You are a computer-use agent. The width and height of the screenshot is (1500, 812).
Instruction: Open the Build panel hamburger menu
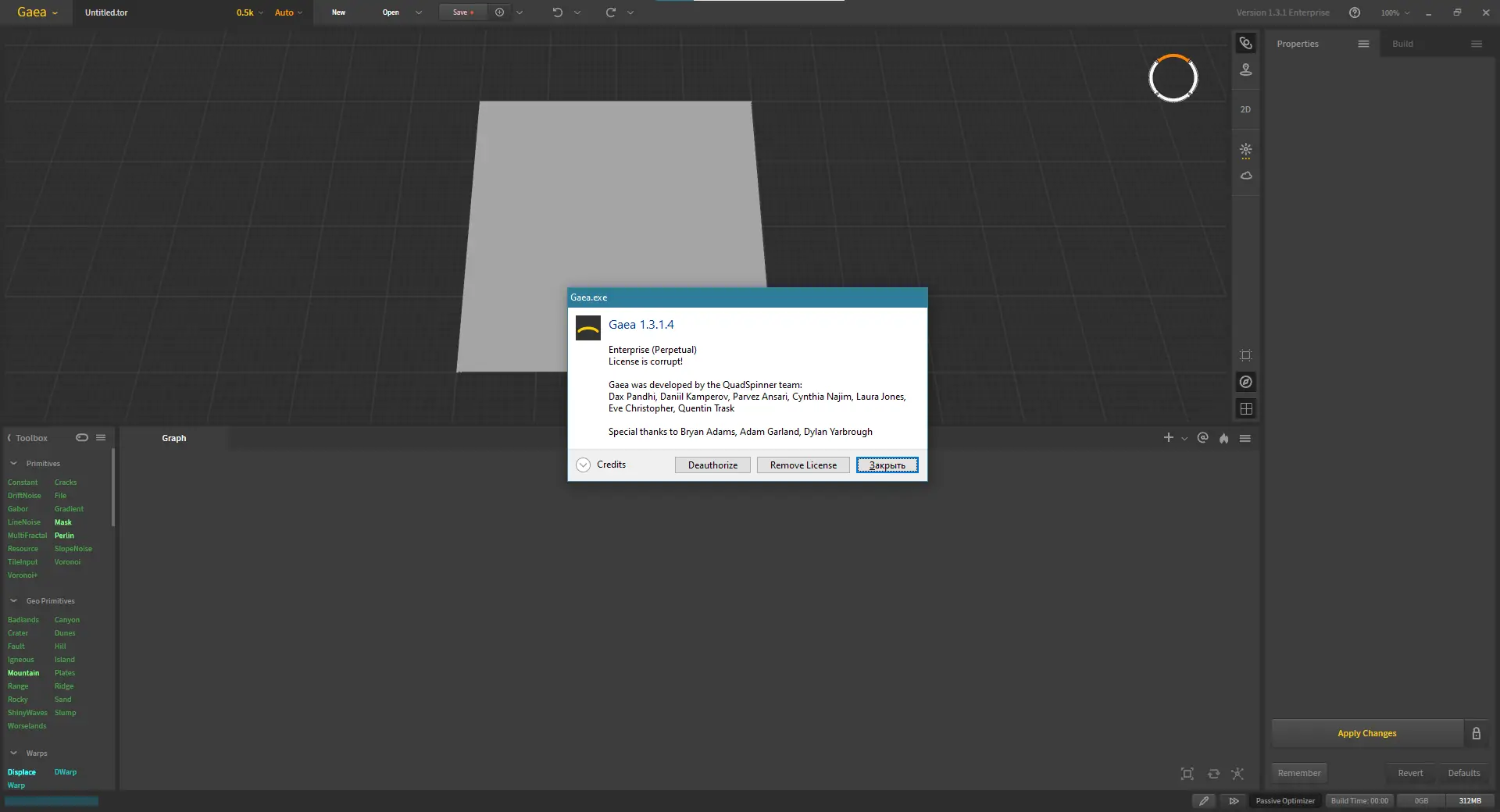click(x=1477, y=44)
